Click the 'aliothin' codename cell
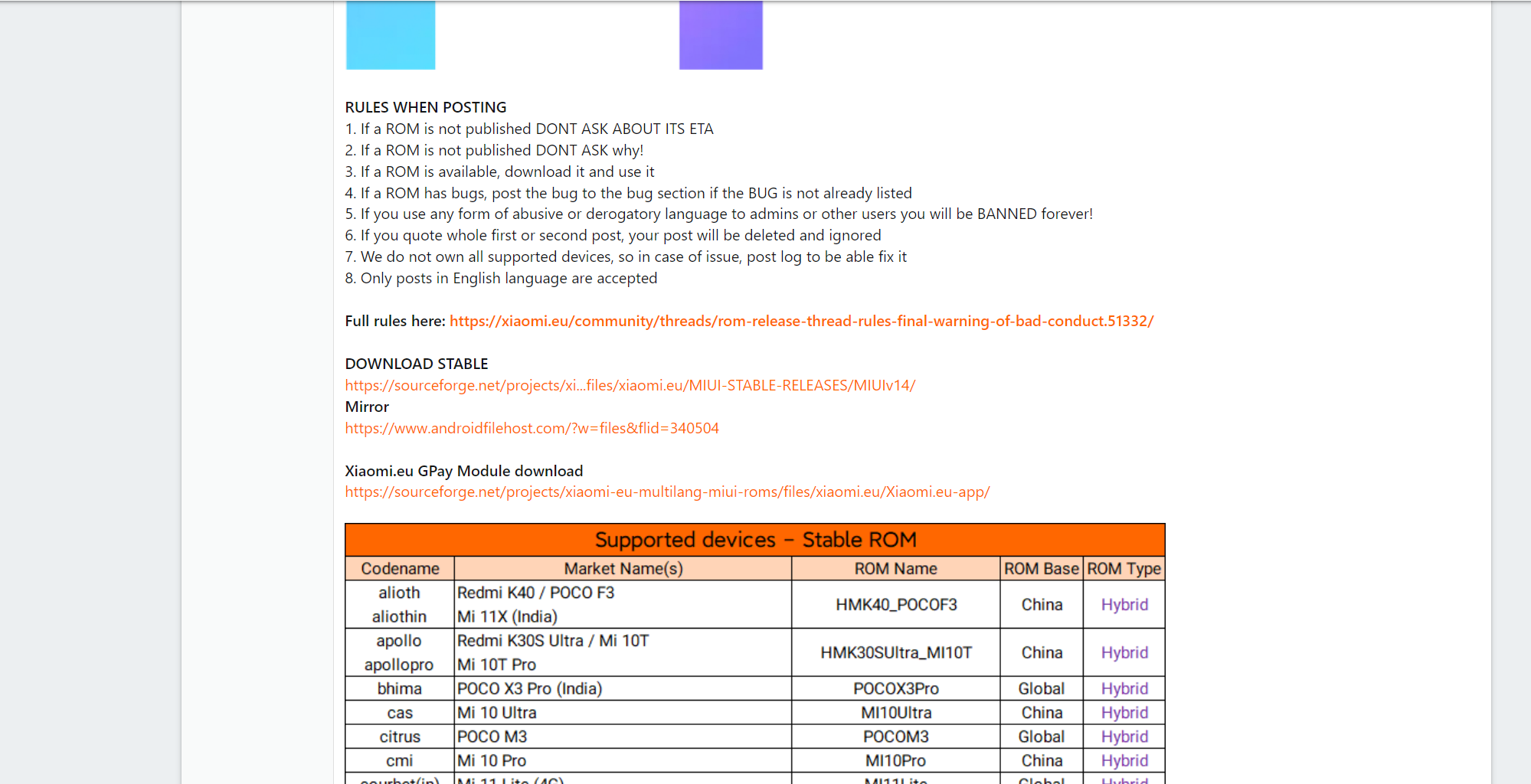 coord(399,616)
